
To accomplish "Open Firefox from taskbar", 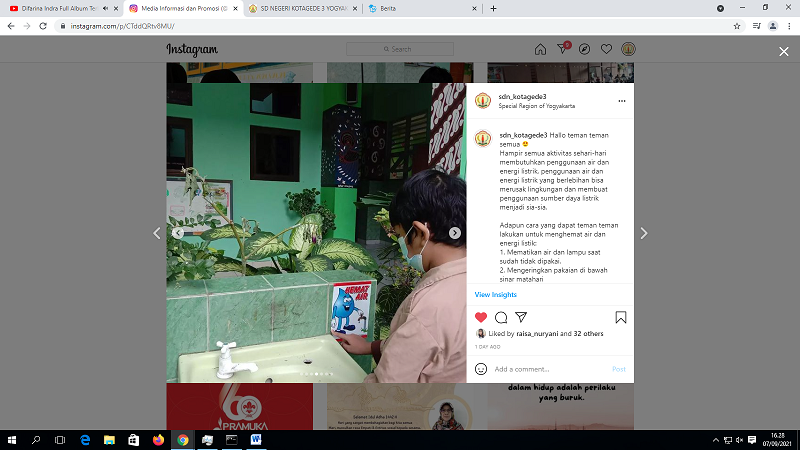I will [158, 440].
